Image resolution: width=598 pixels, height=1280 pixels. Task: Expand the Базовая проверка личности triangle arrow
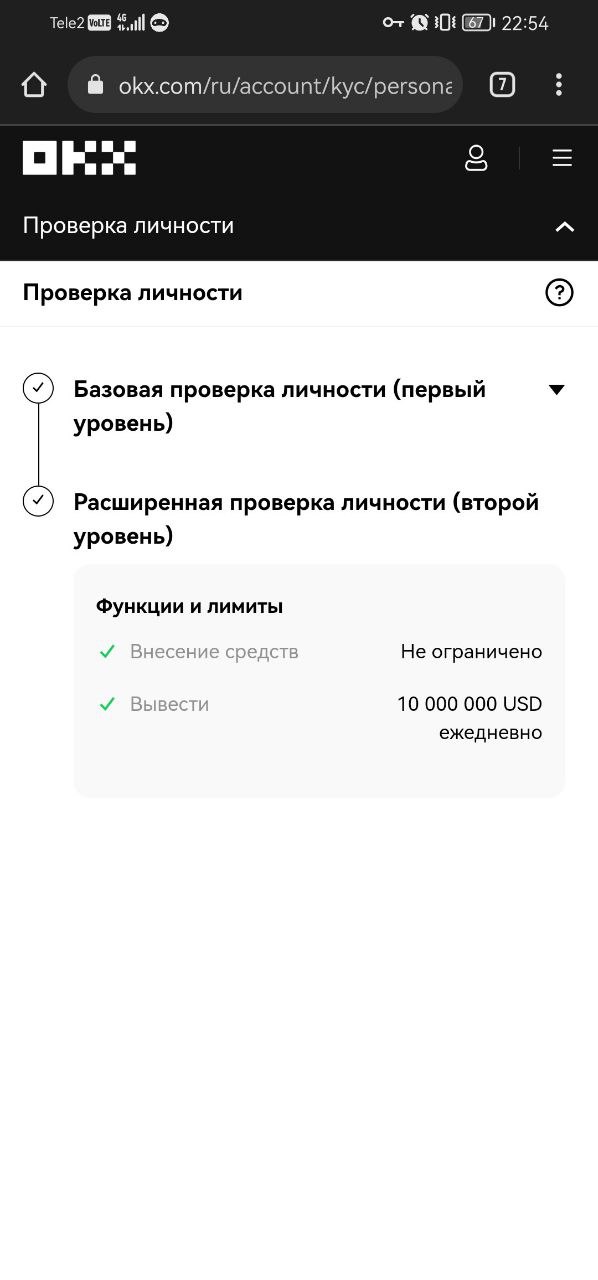[x=557, y=390]
